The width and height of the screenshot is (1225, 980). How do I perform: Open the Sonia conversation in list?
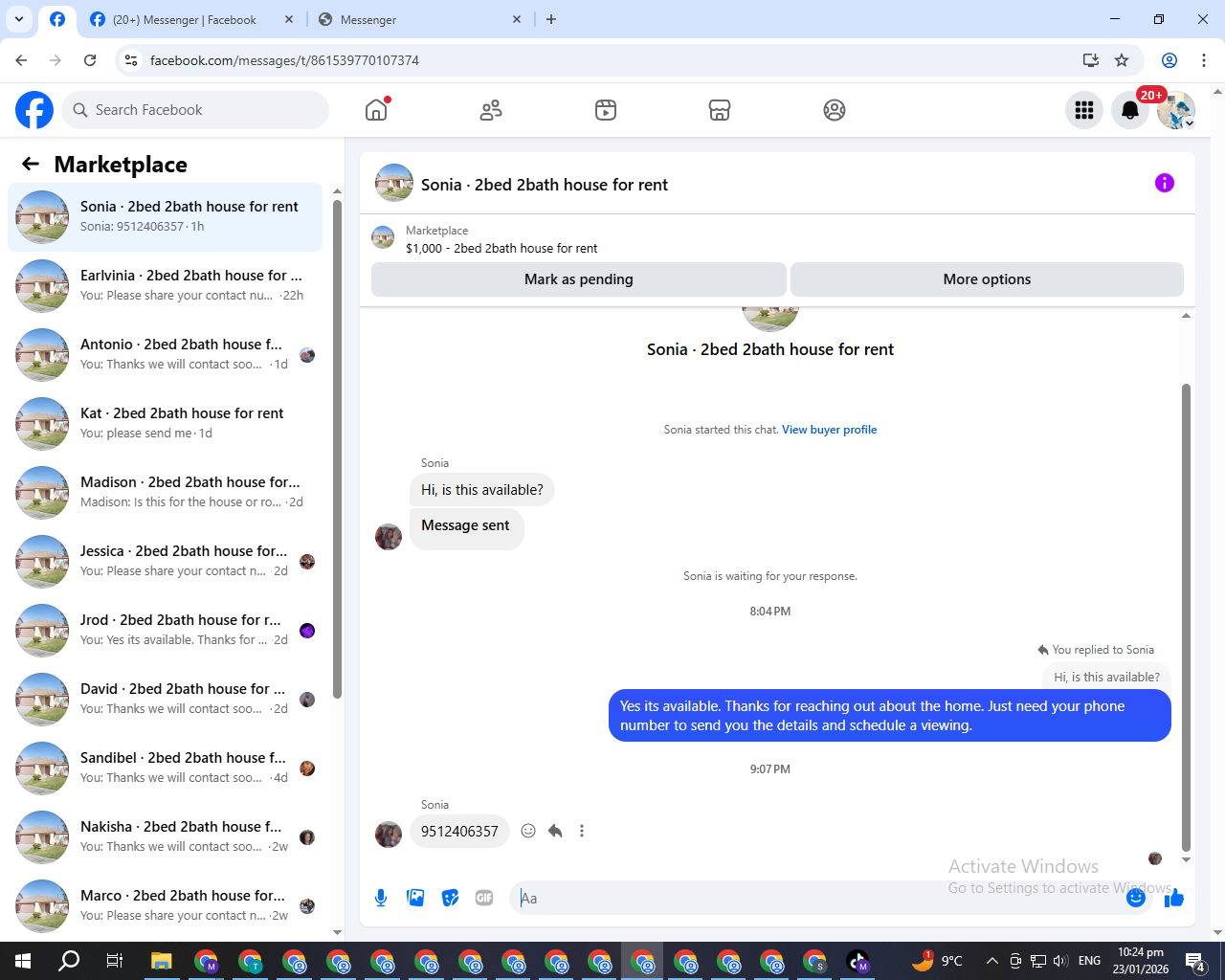click(165, 217)
